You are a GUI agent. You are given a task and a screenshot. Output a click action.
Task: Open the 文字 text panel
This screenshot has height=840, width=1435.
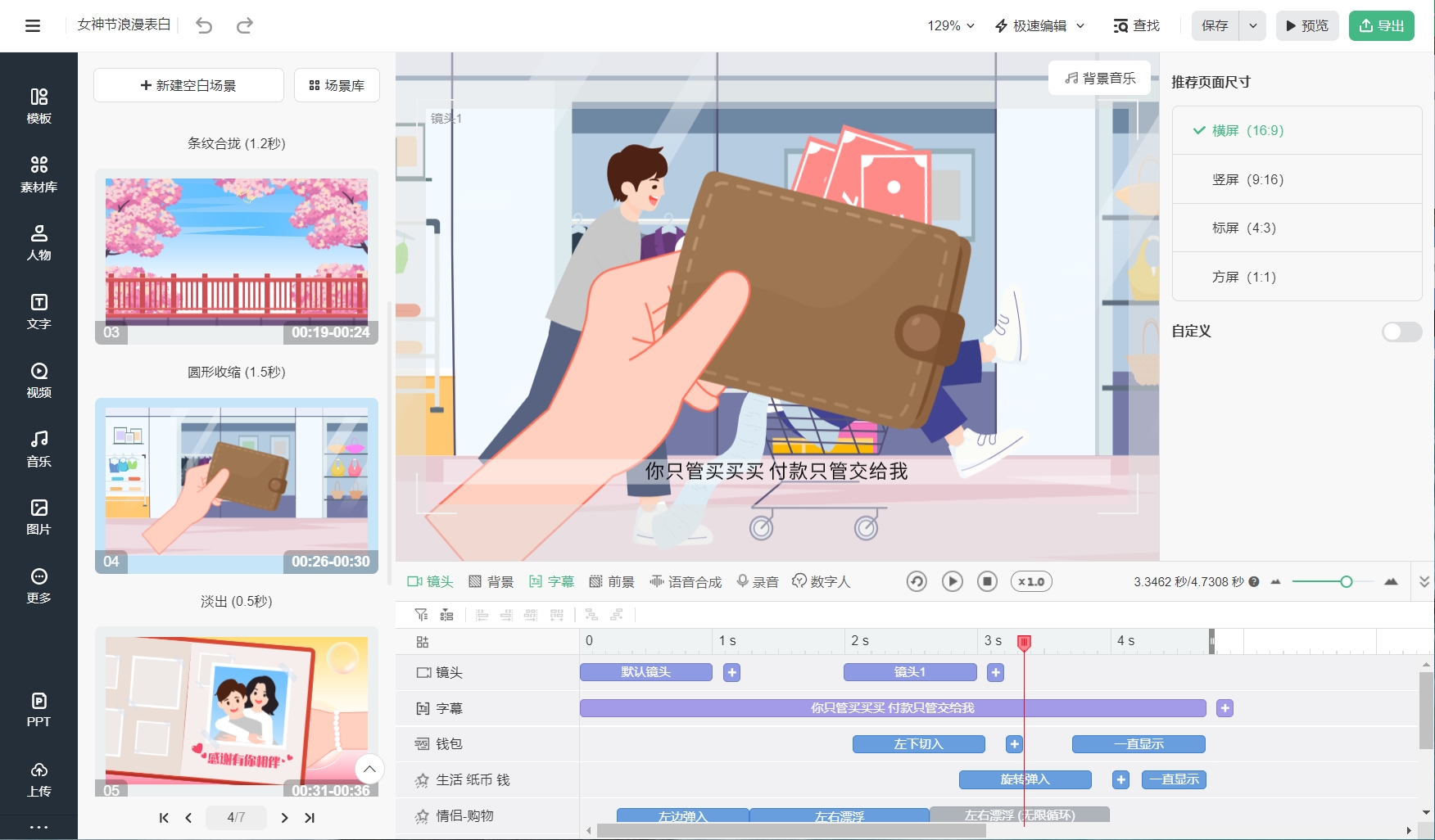pyautogui.click(x=38, y=312)
